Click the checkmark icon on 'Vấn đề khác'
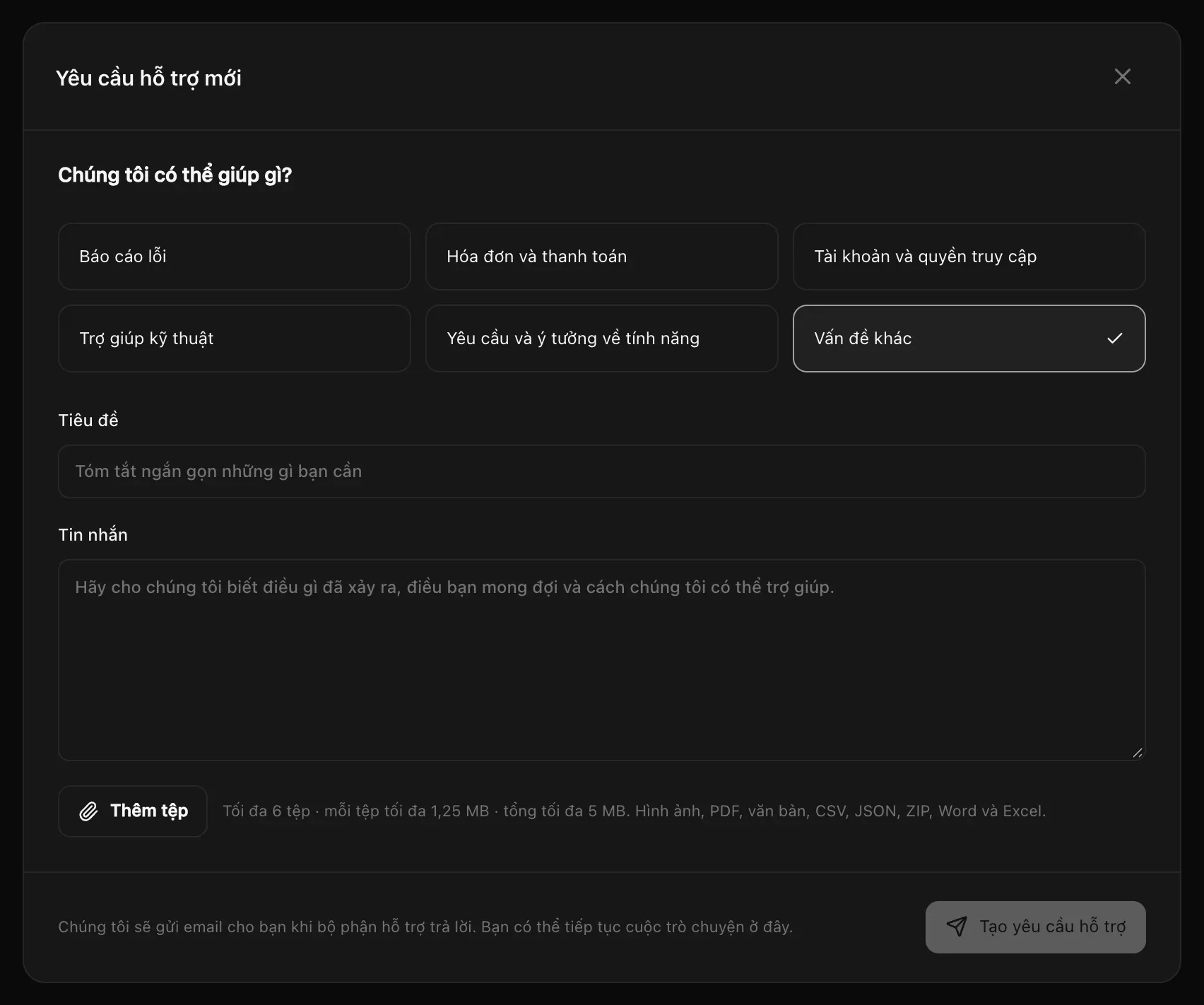 1114,339
